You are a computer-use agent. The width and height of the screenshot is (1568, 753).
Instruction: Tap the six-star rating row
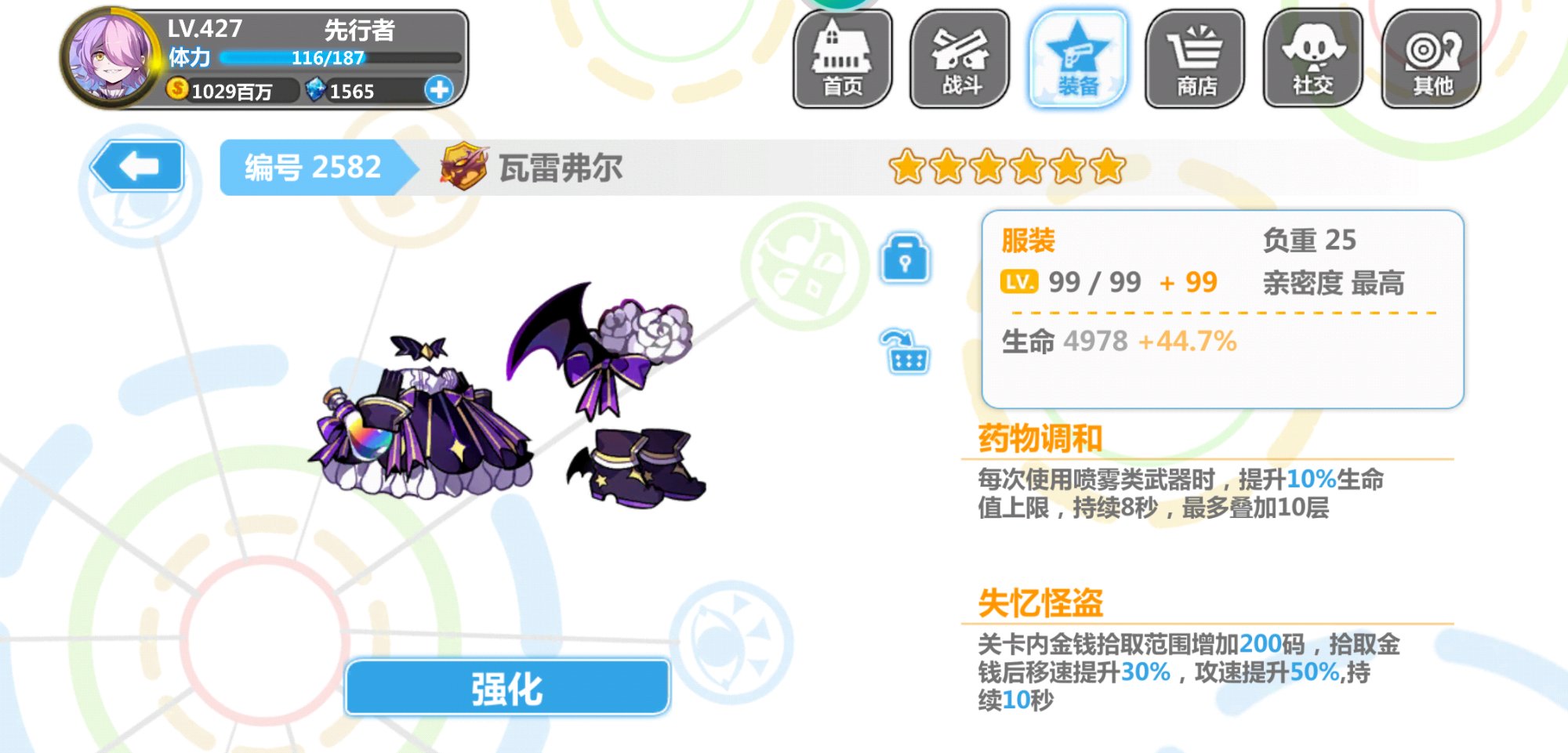[x=1007, y=166]
